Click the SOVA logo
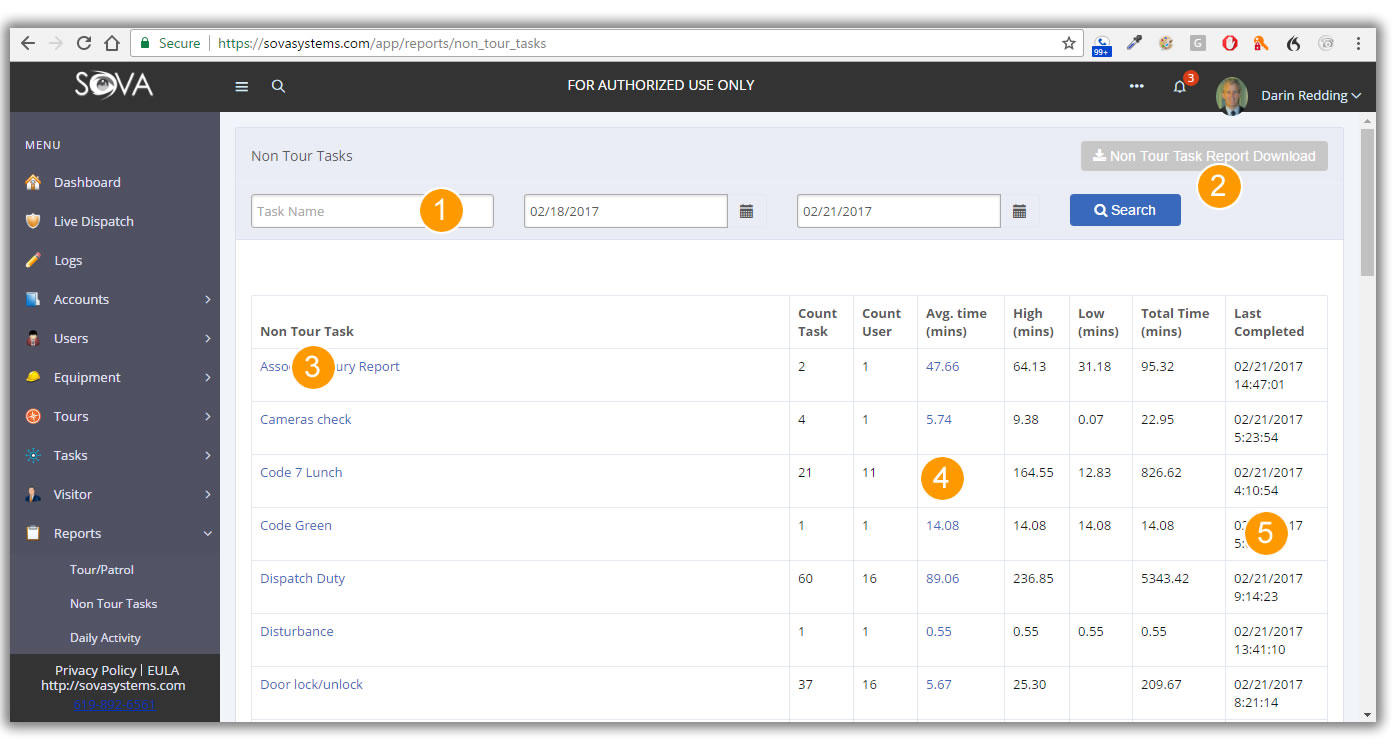Image resolution: width=1400 pixels, height=750 pixels. 114,86
